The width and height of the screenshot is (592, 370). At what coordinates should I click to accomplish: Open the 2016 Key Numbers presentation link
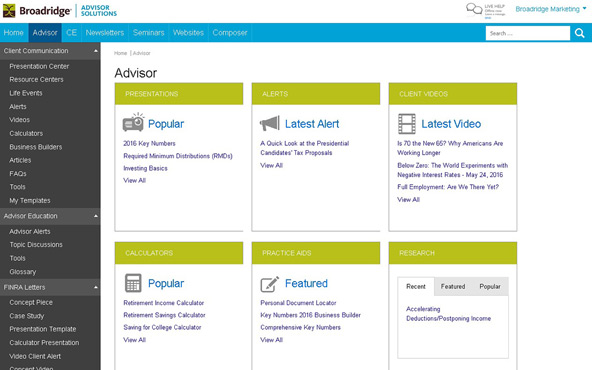coord(149,143)
